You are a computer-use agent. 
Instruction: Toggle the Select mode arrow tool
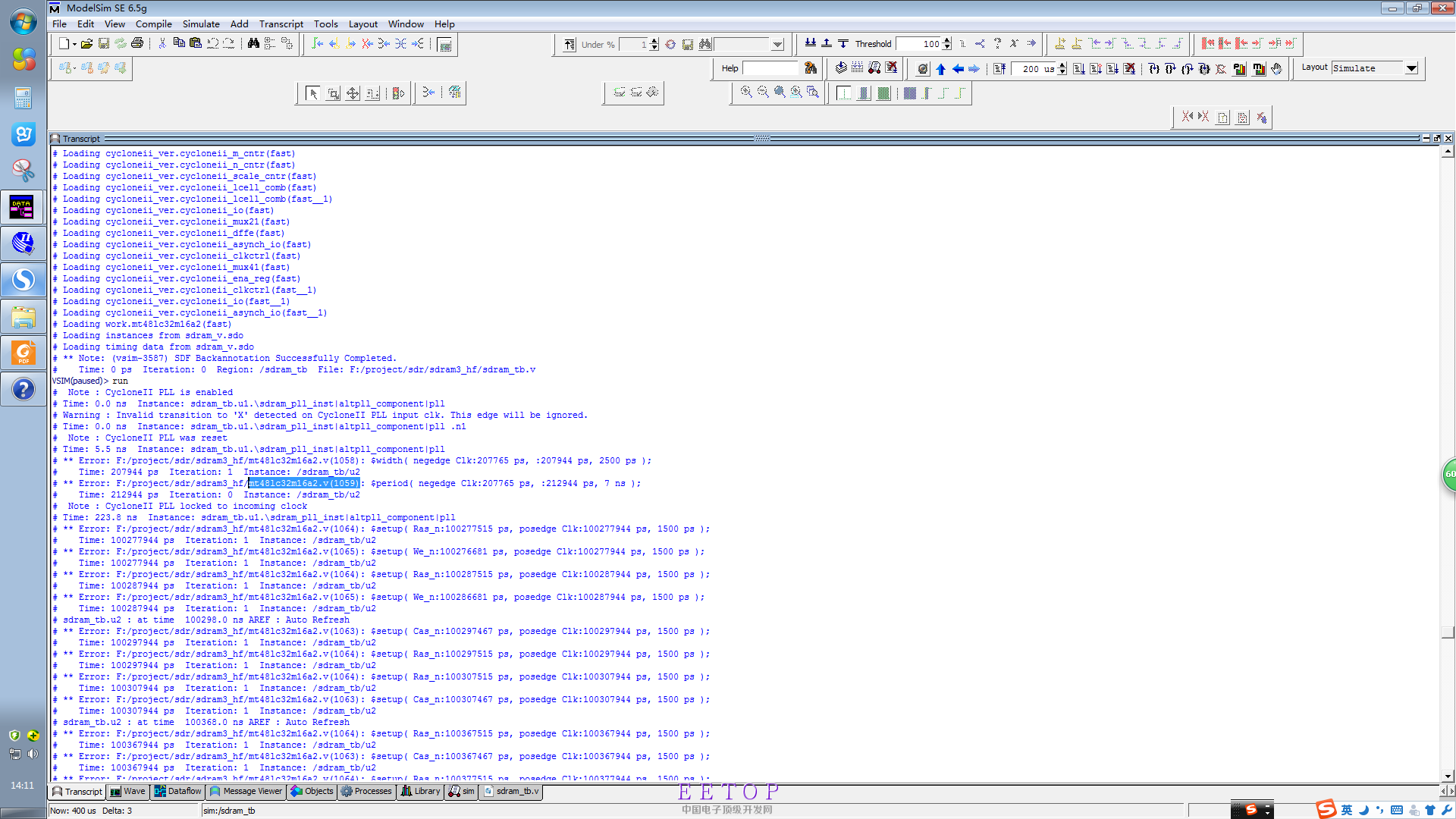pos(312,93)
